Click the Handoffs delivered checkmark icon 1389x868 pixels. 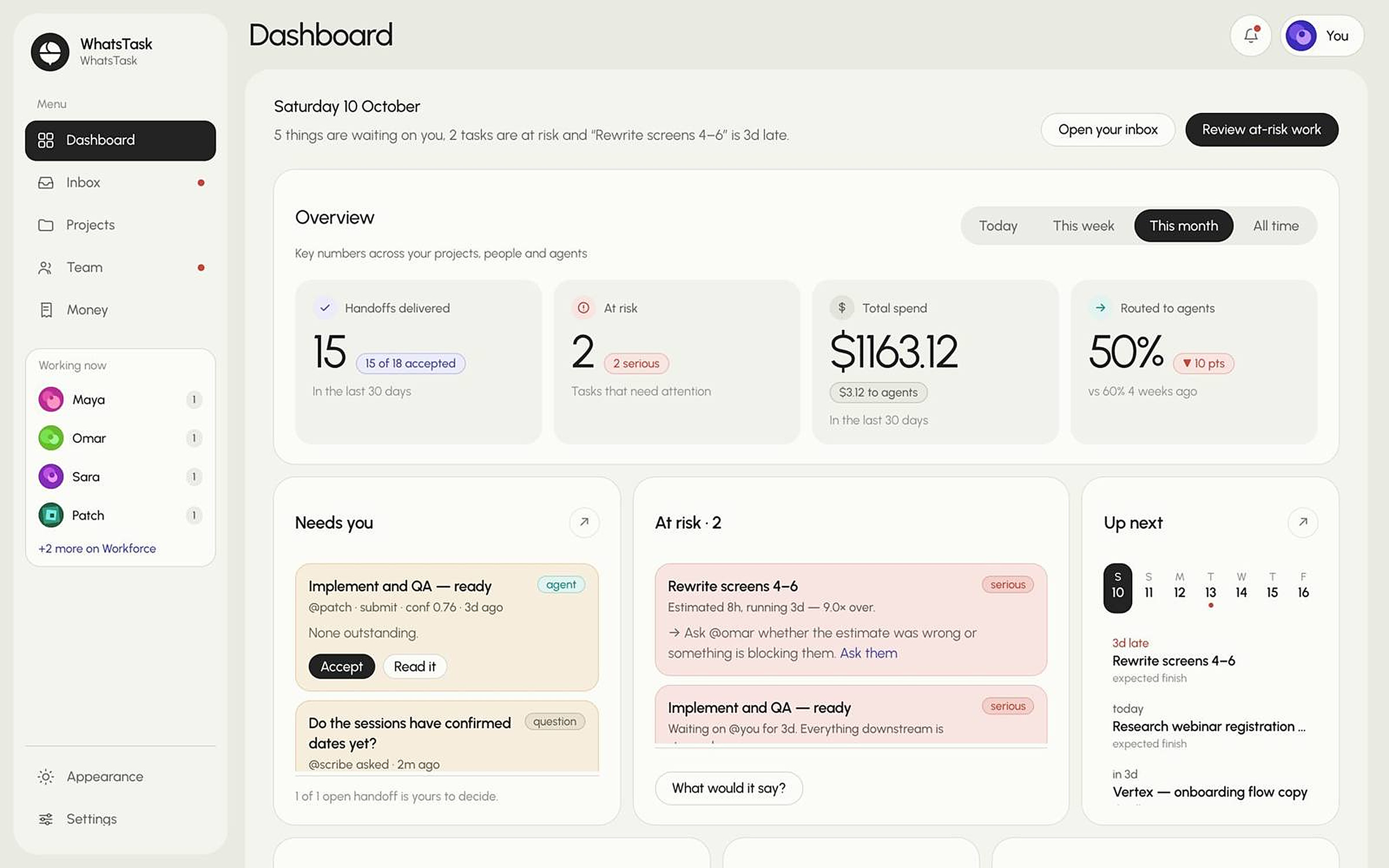(x=325, y=308)
